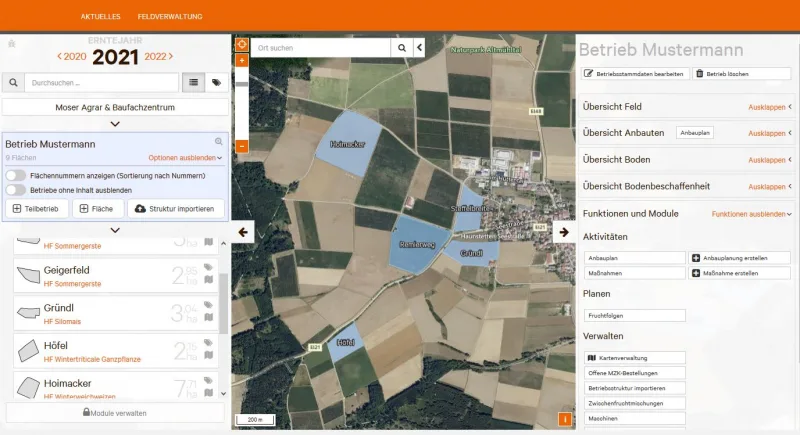Toggle Flächennummern anzeigen switch
This screenshot has height=435, width=800.
pyautogui.click(x=16, y=175)
